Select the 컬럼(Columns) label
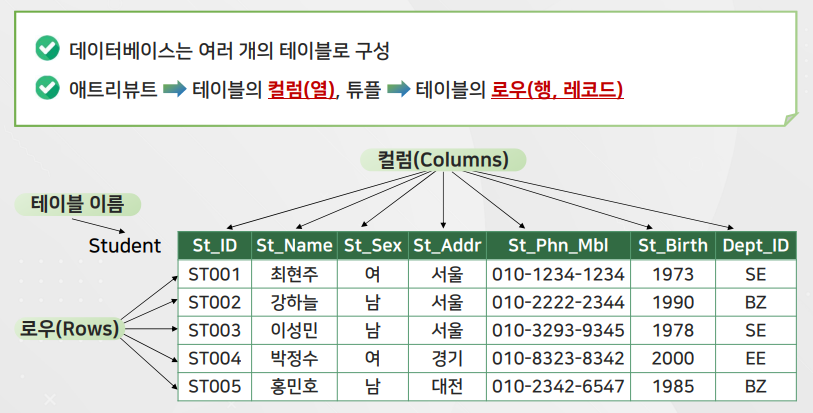Viewport: 813px width, 413px height. point(443,160)
